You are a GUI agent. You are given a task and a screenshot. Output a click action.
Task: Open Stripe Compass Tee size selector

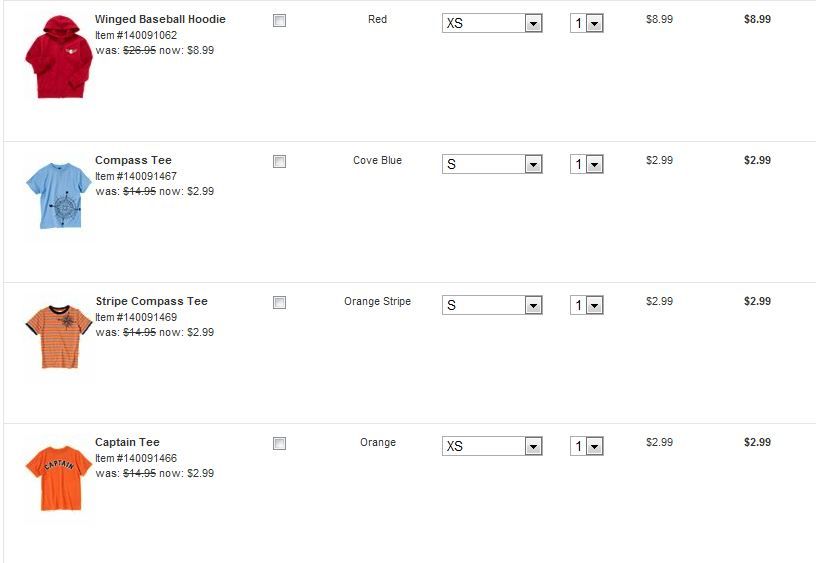(x=491, y=305)
